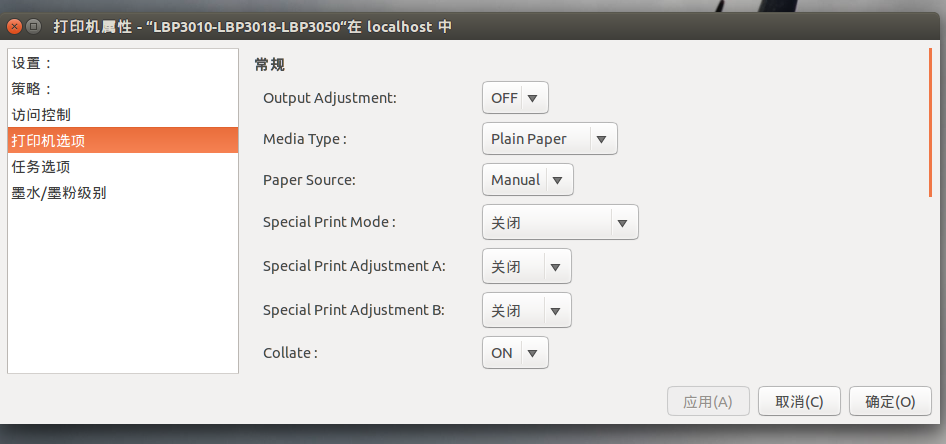Expand the Special Print Mode dropdown

(560, 223)
